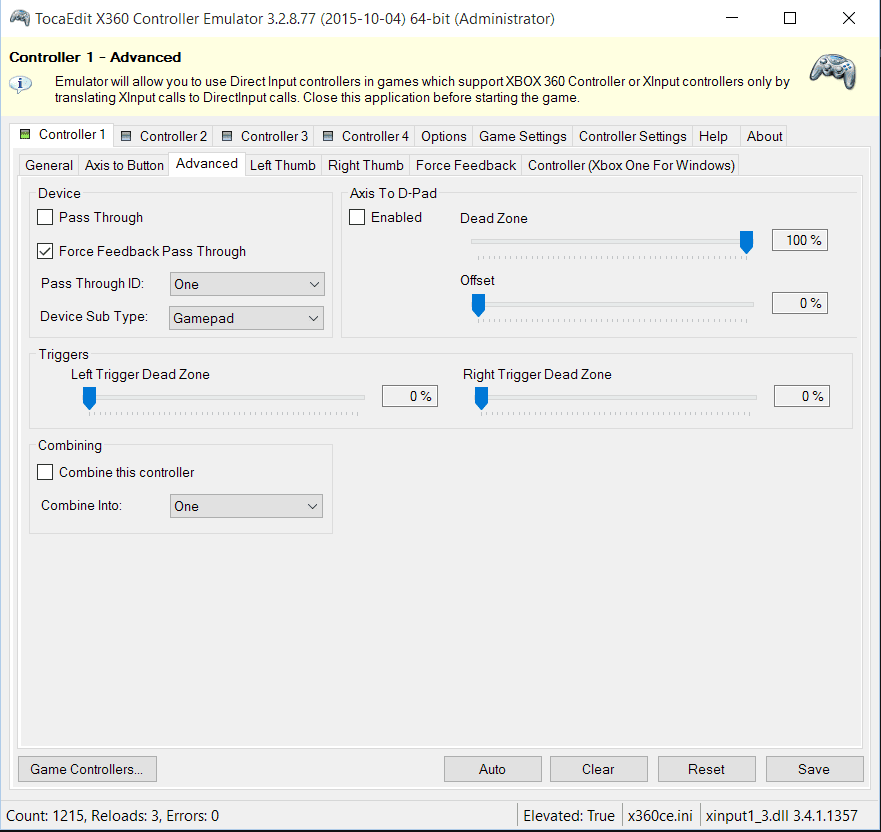Open the Left Thumb sub-tab
Viewport: 881px width, 832px height.
[283, 165]
